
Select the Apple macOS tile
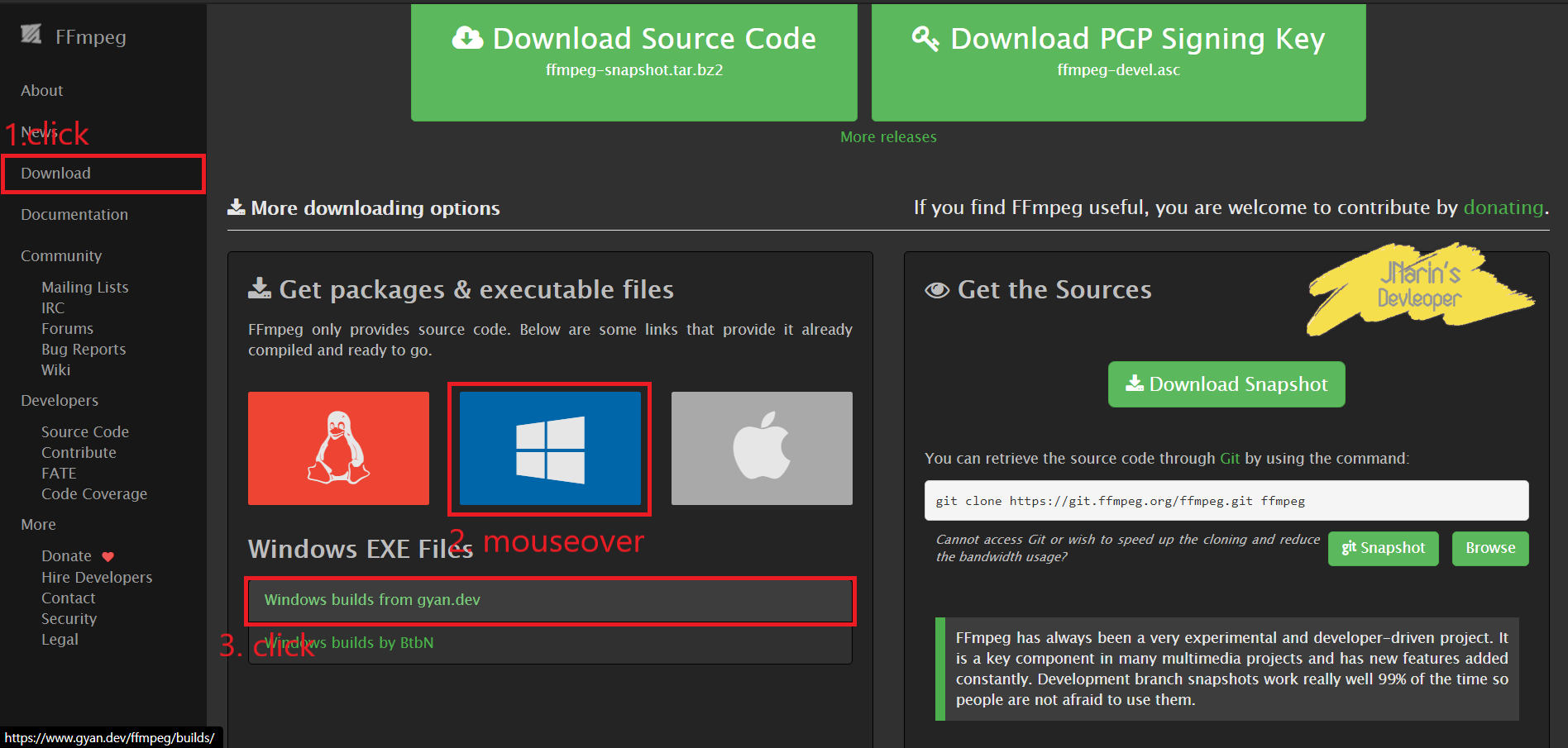[762, 448]
